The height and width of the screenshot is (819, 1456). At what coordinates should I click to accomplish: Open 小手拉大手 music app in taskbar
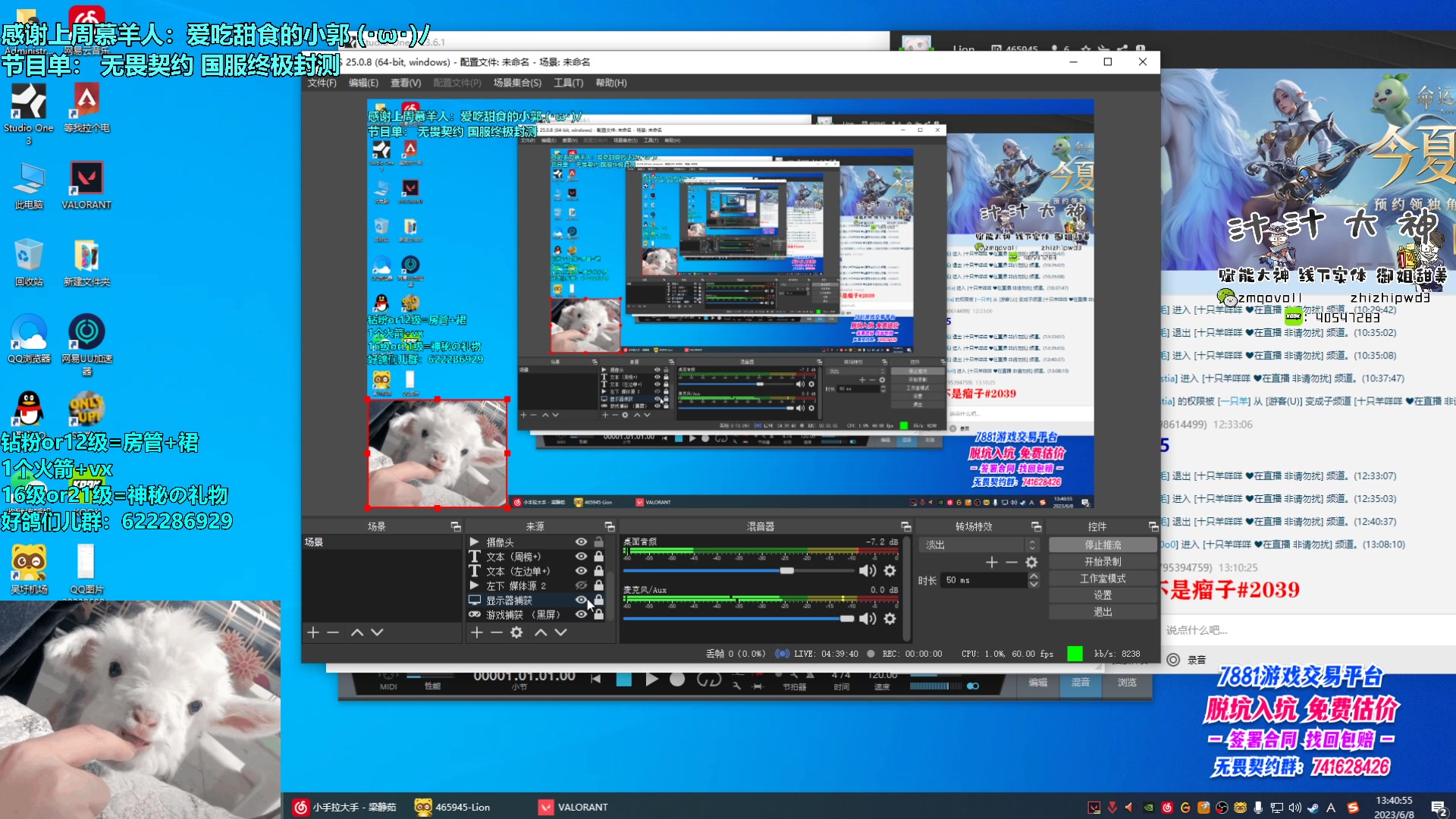click(x=346, y=807)
